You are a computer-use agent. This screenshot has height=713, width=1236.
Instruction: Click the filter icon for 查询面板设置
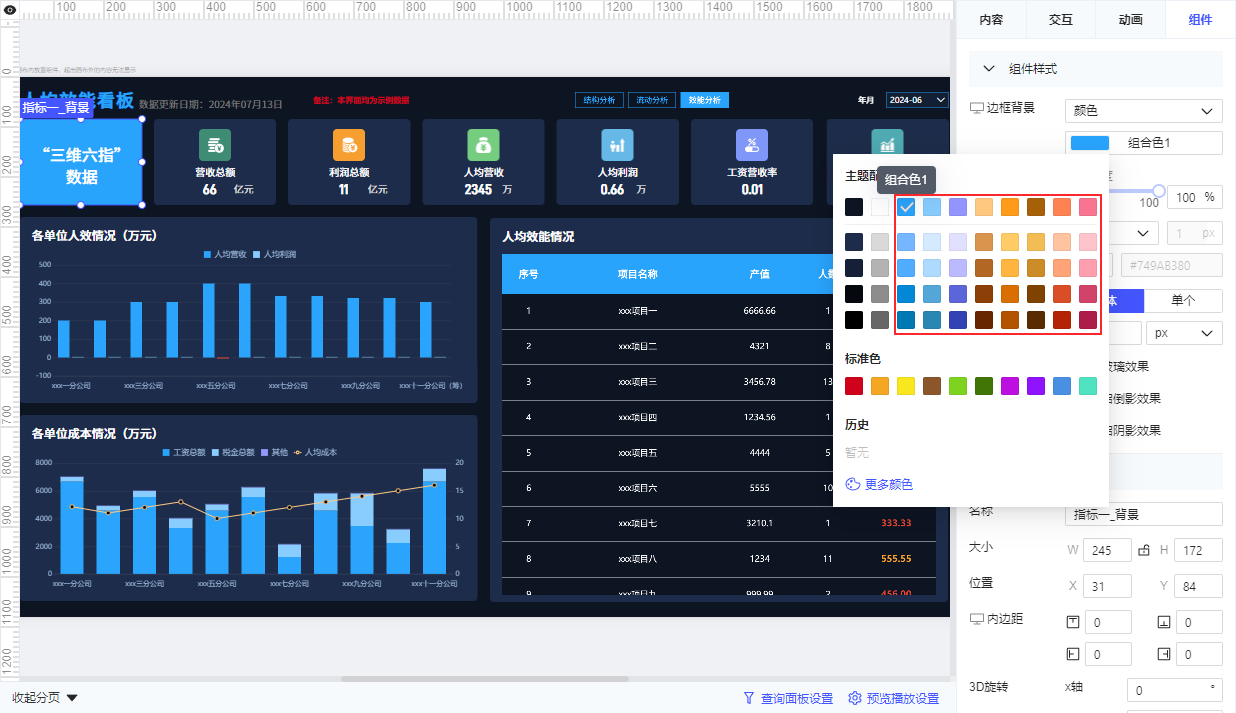(x=748, y=698)
